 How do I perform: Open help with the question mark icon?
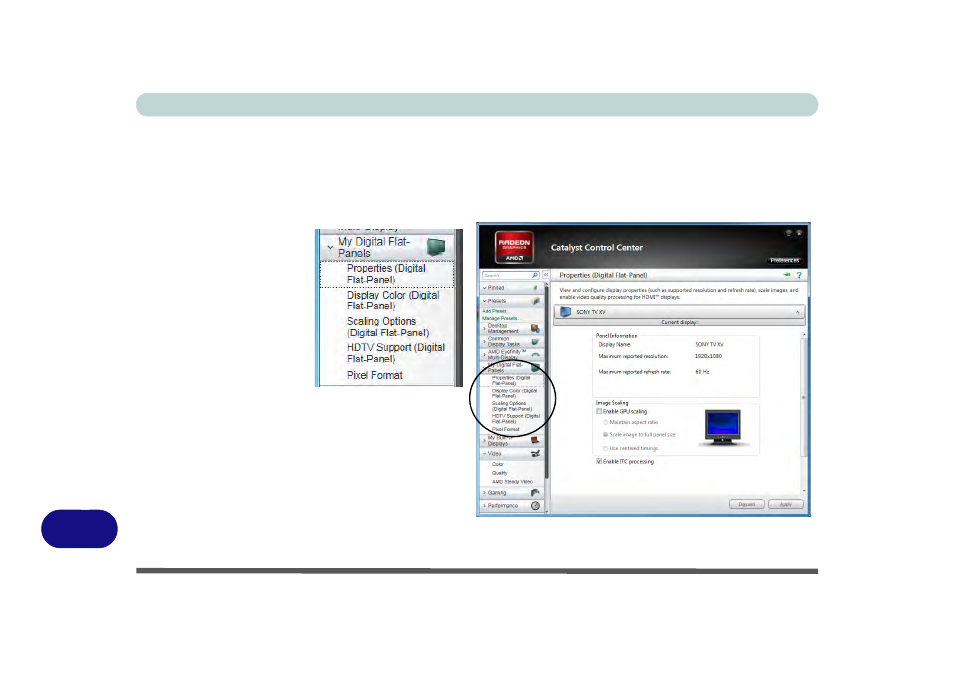(x=799, y=275)
